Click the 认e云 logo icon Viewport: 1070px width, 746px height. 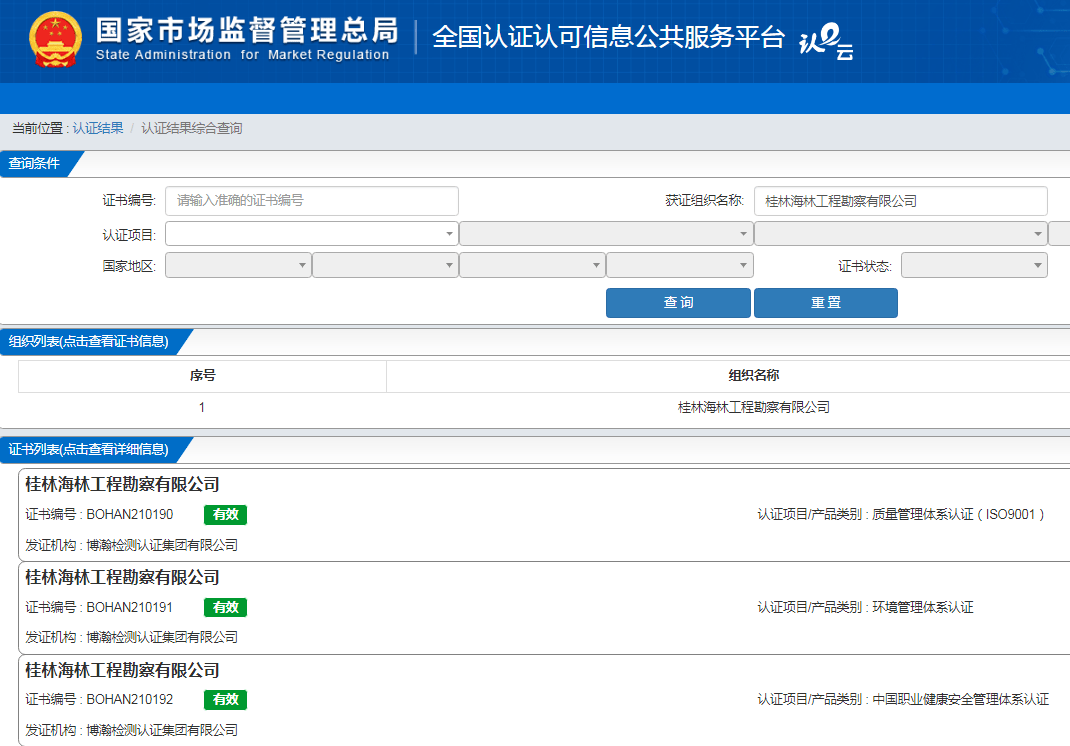coord(826,41)
